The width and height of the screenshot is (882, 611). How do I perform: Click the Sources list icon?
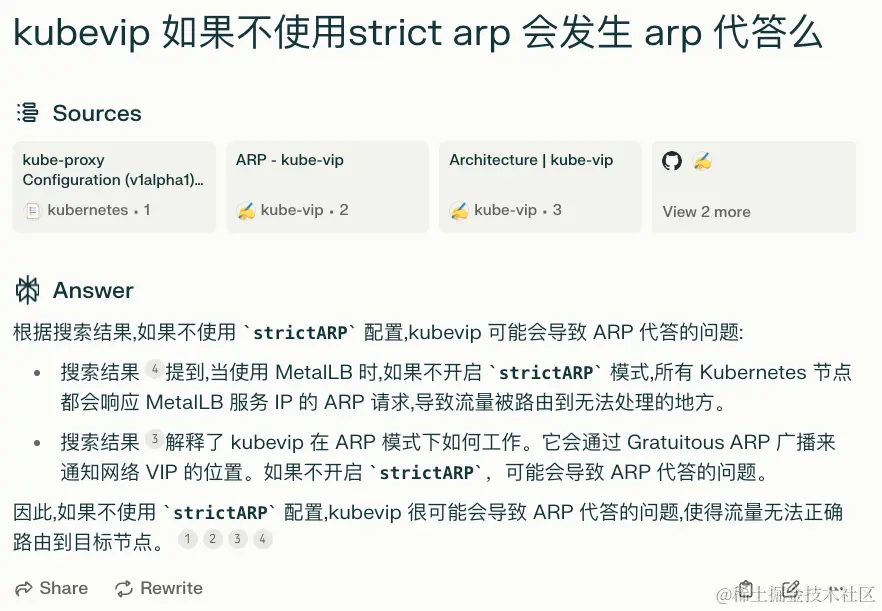(28, 113)
